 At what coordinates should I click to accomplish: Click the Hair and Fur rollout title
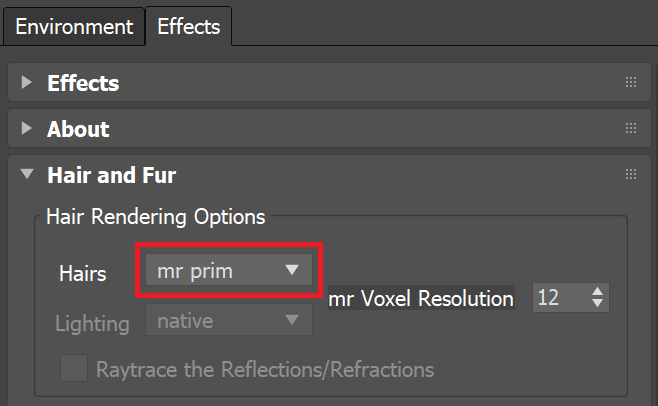tap(112, 175)
